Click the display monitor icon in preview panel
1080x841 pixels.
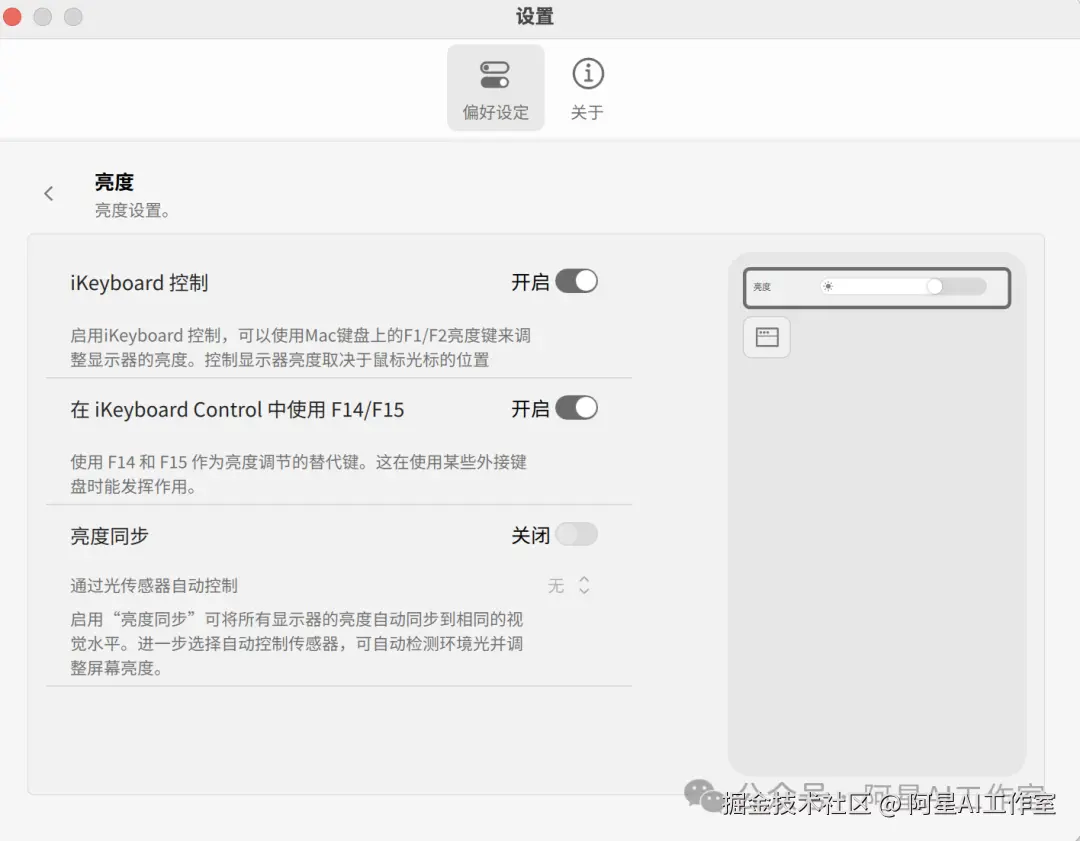766,337
